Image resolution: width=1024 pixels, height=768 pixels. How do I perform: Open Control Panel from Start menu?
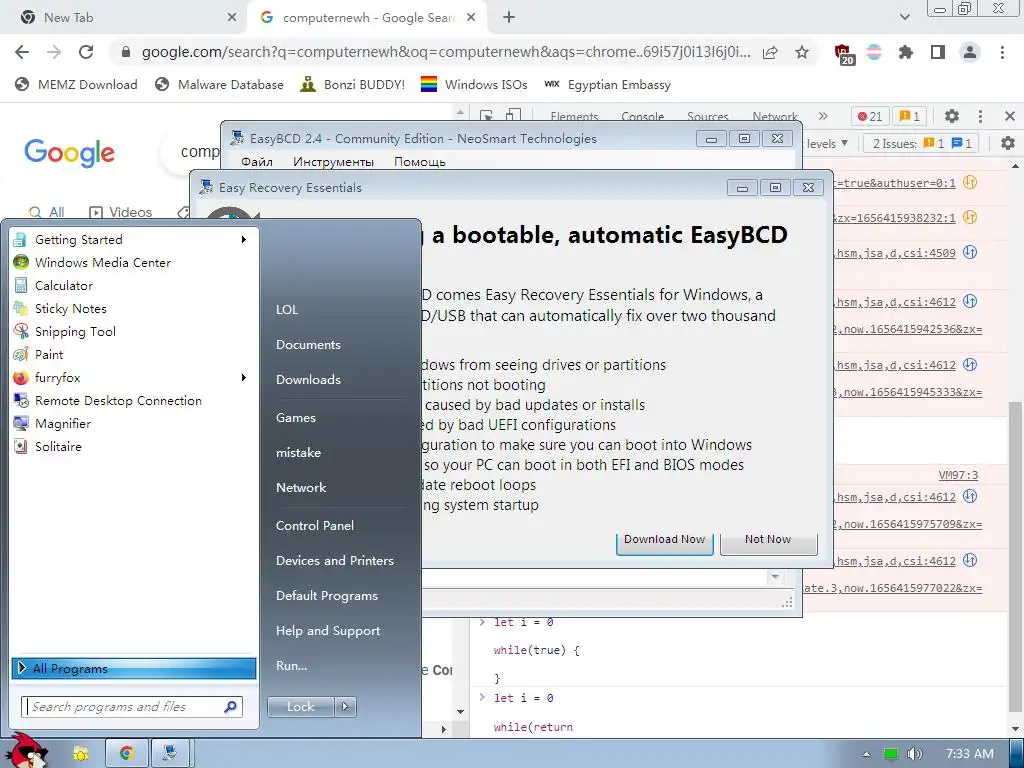315,526
